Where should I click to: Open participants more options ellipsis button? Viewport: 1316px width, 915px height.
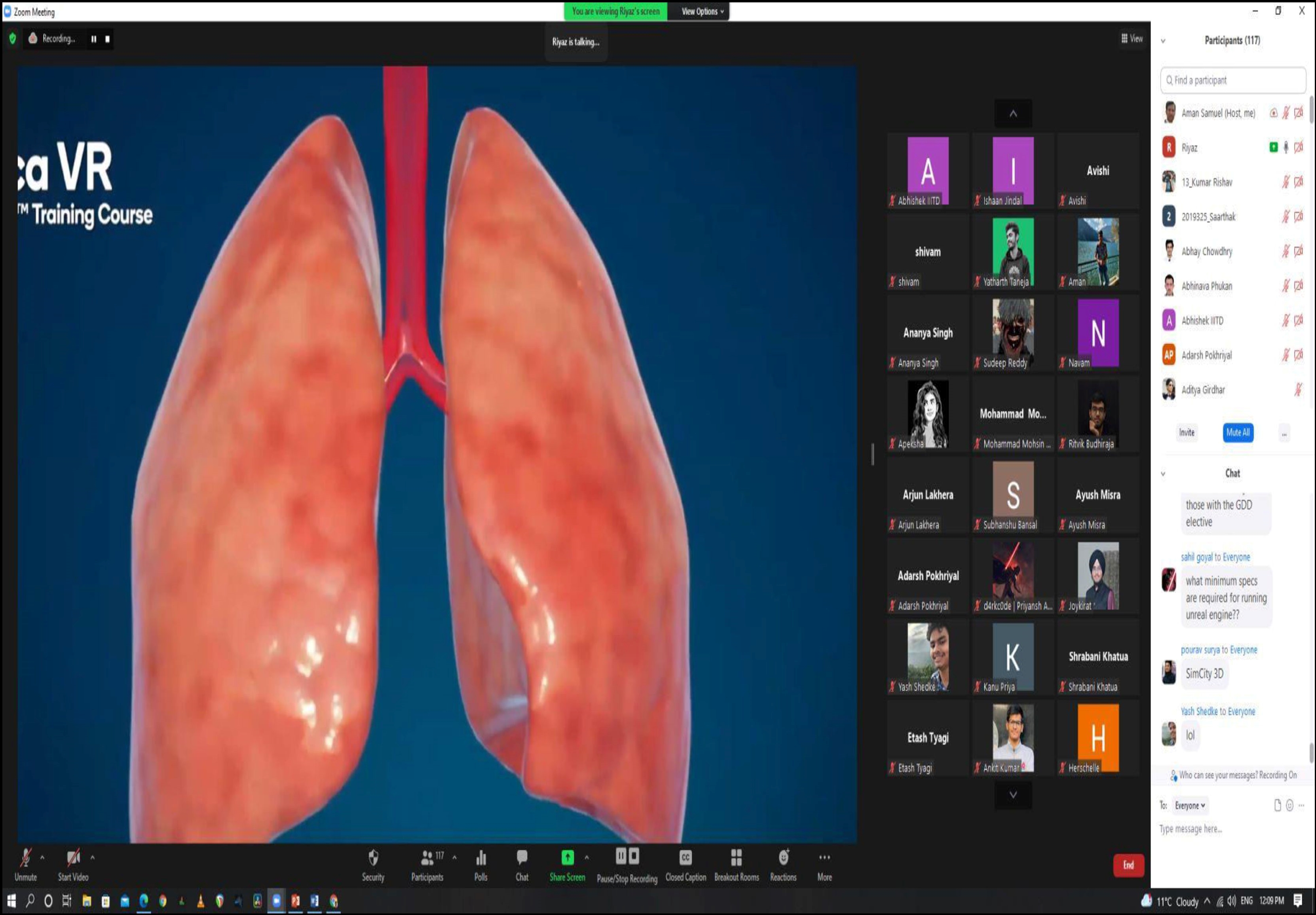(x=1284, y=434)
